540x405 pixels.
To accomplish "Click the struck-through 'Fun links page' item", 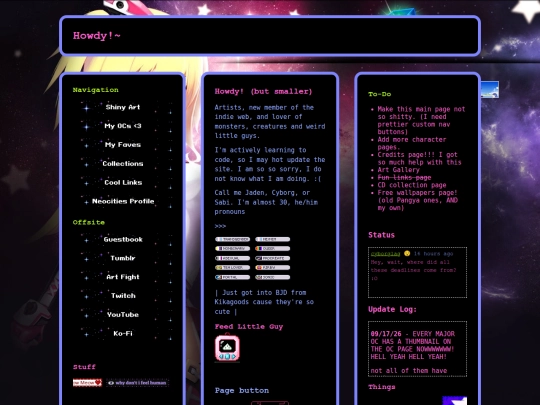I will pyautogui.click(x=404, y=178).
